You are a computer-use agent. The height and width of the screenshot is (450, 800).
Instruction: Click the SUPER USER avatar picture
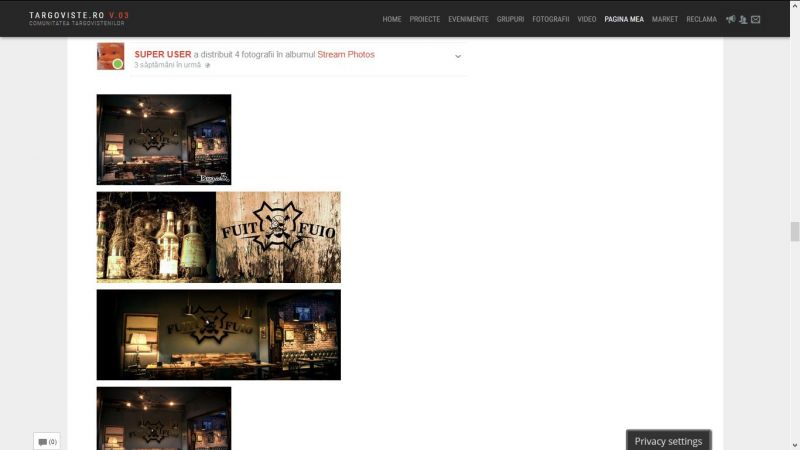point(111,56)
